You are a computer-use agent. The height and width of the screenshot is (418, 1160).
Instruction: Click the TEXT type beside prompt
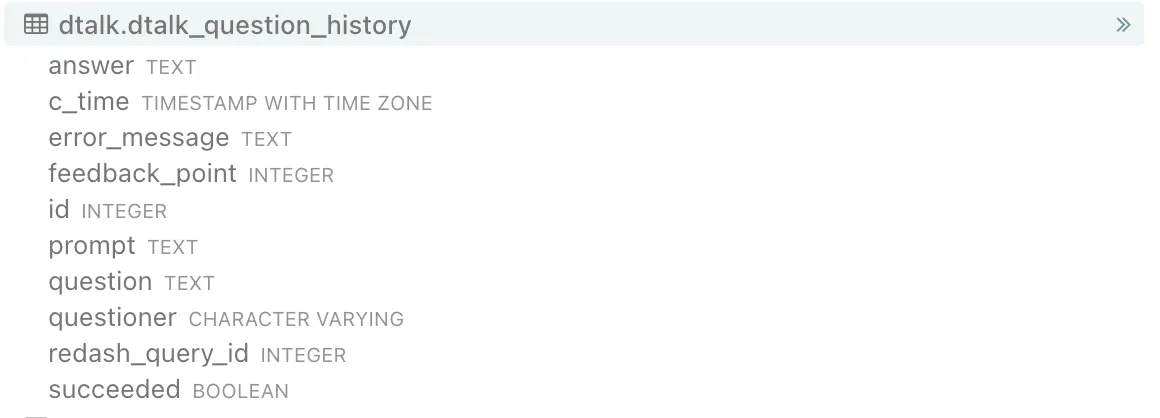[x=173, y=248]
